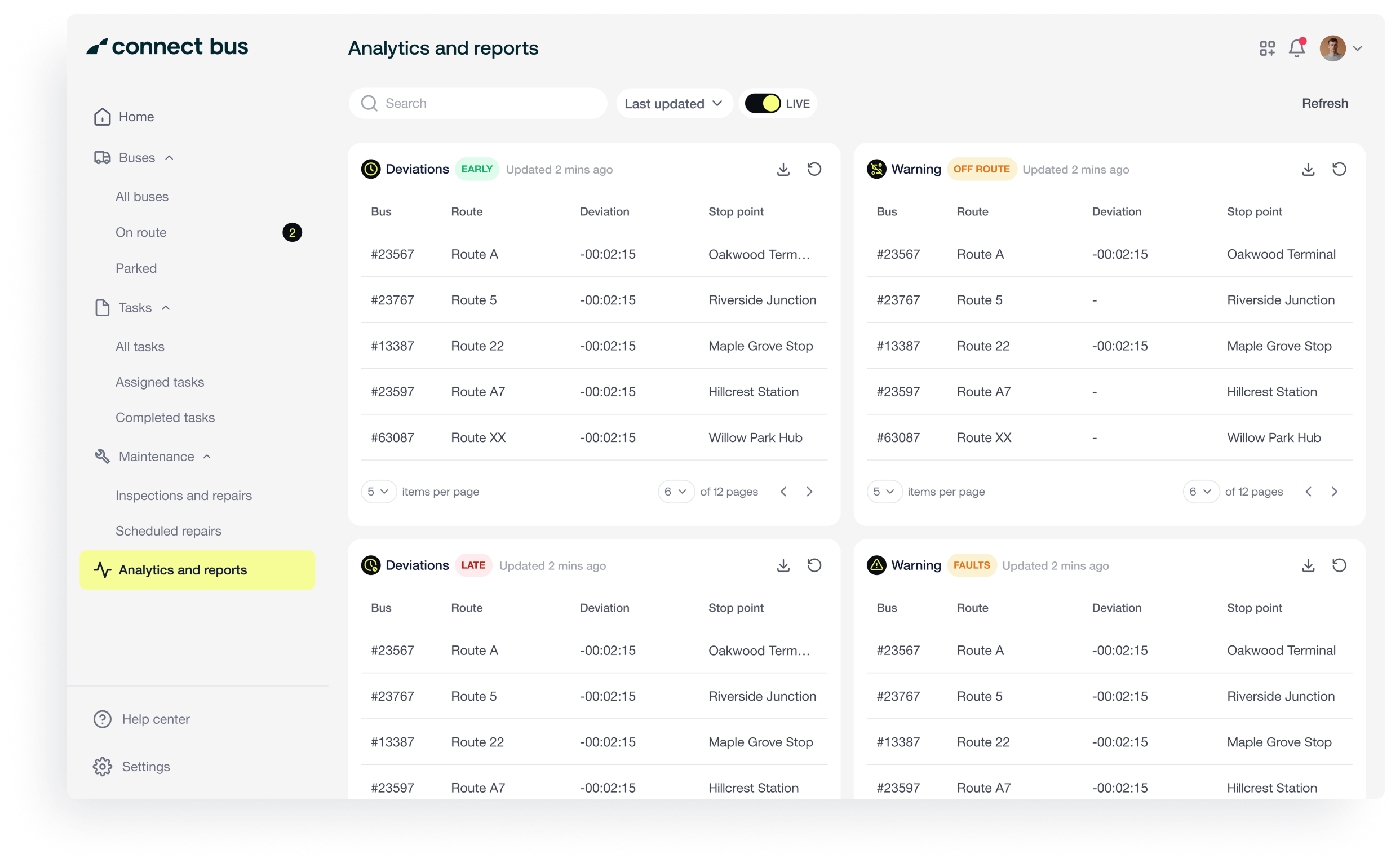Open the notifications bell
The height and width of the screenshot is (867, 1400).
click(1296, 48)
